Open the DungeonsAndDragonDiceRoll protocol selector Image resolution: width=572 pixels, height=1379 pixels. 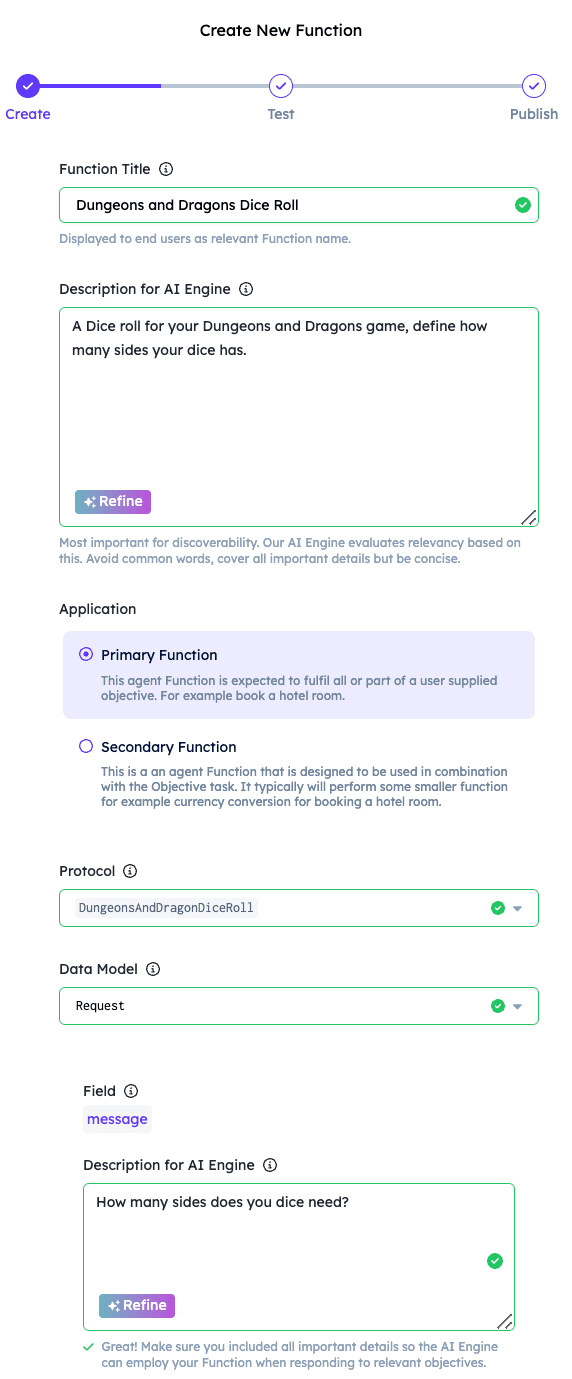[299, 908]
